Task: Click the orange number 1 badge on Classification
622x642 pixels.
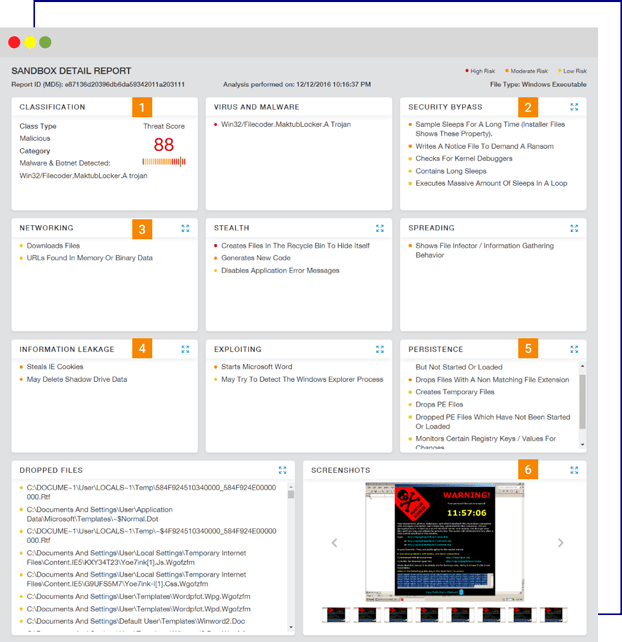Action: 143,107
